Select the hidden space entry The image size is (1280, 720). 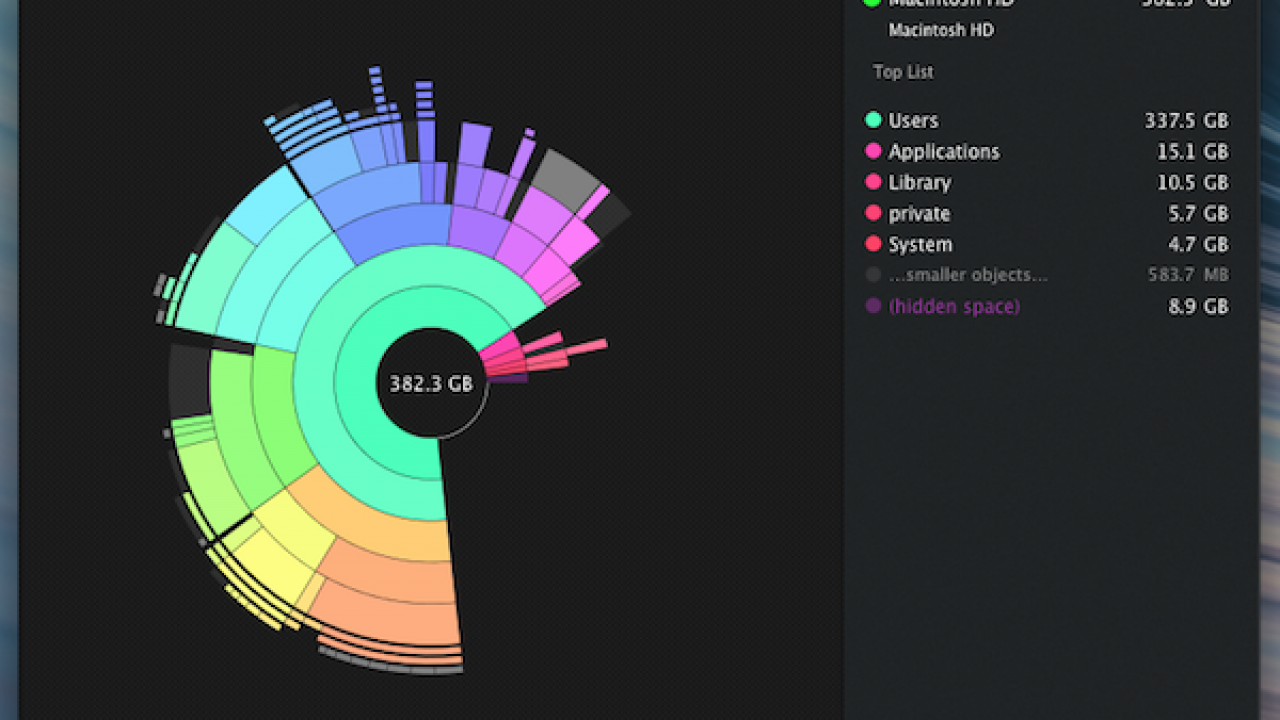[1046, 307]
